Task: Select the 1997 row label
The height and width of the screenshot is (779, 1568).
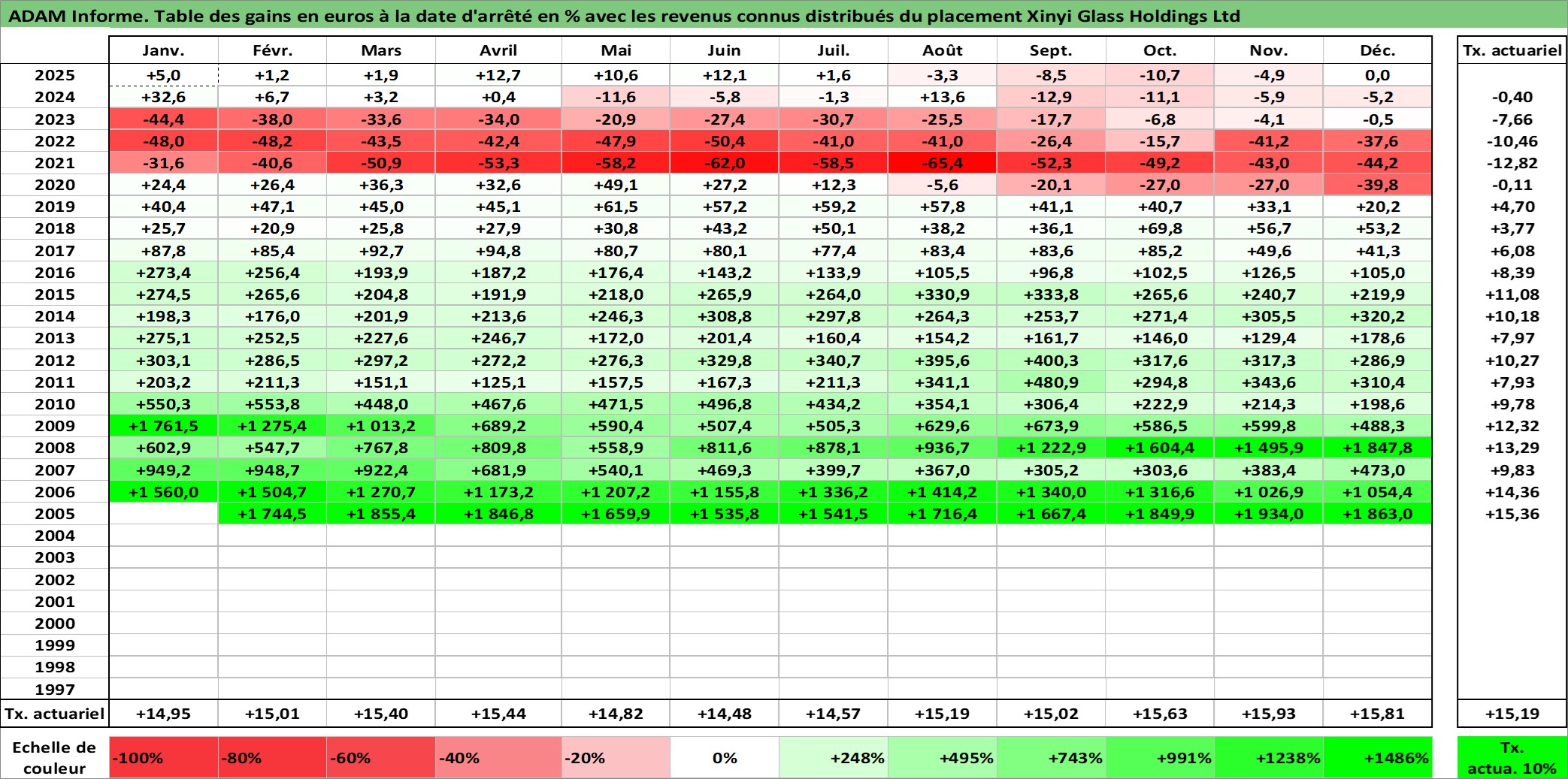Action: point(55,690)
